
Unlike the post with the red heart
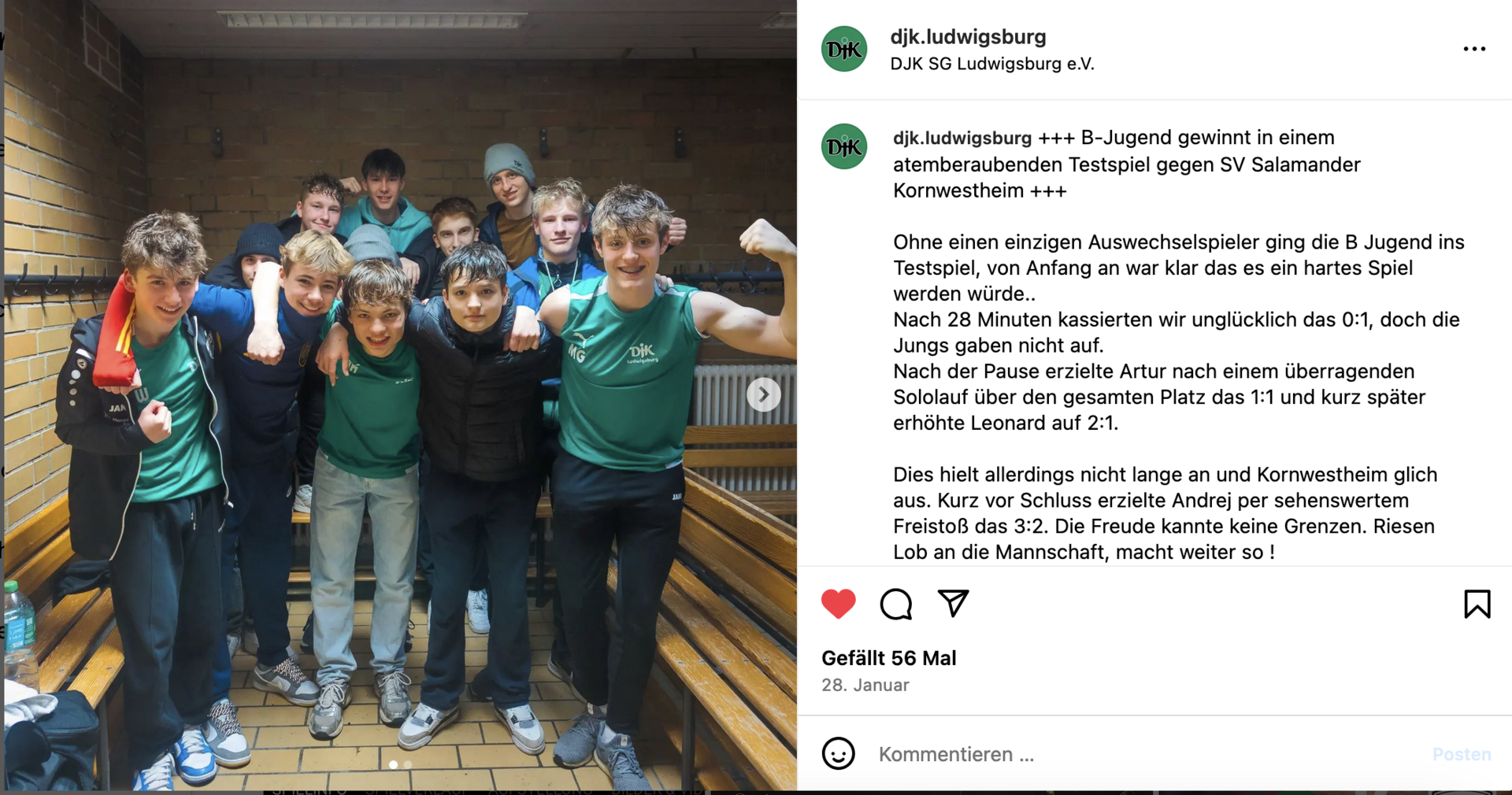click(x=838, y=604)
